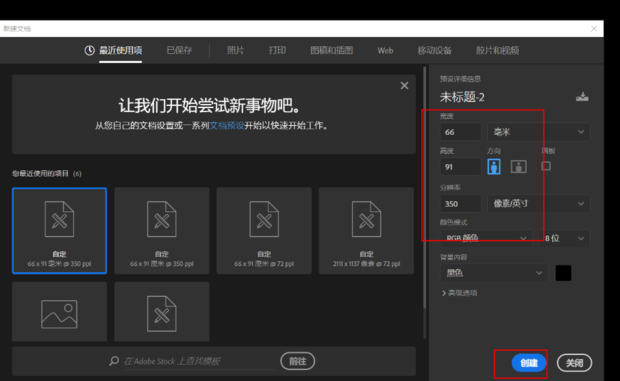The height and width of the screenshot is (381, 620).
Task: Select the 66 x 91 毫米 @ 350 ppi preset
Action: (x=59, y=230)
